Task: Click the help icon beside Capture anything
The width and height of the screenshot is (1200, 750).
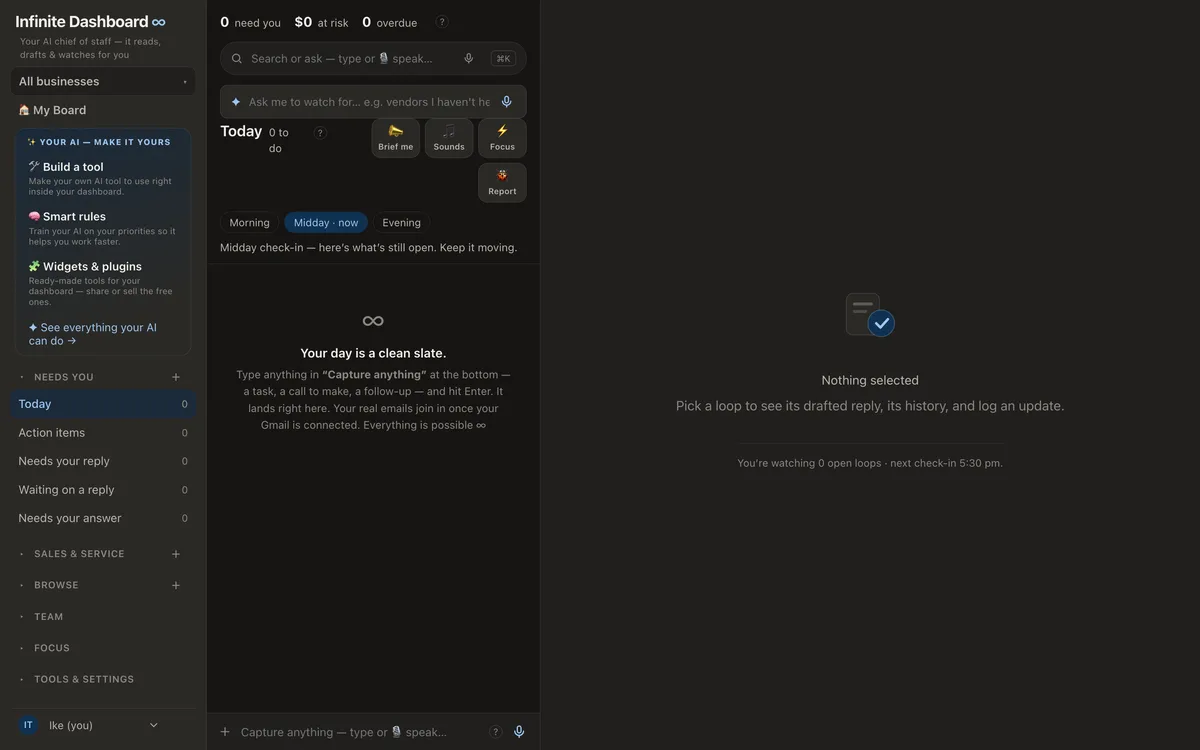Action: tap(495, 732)
